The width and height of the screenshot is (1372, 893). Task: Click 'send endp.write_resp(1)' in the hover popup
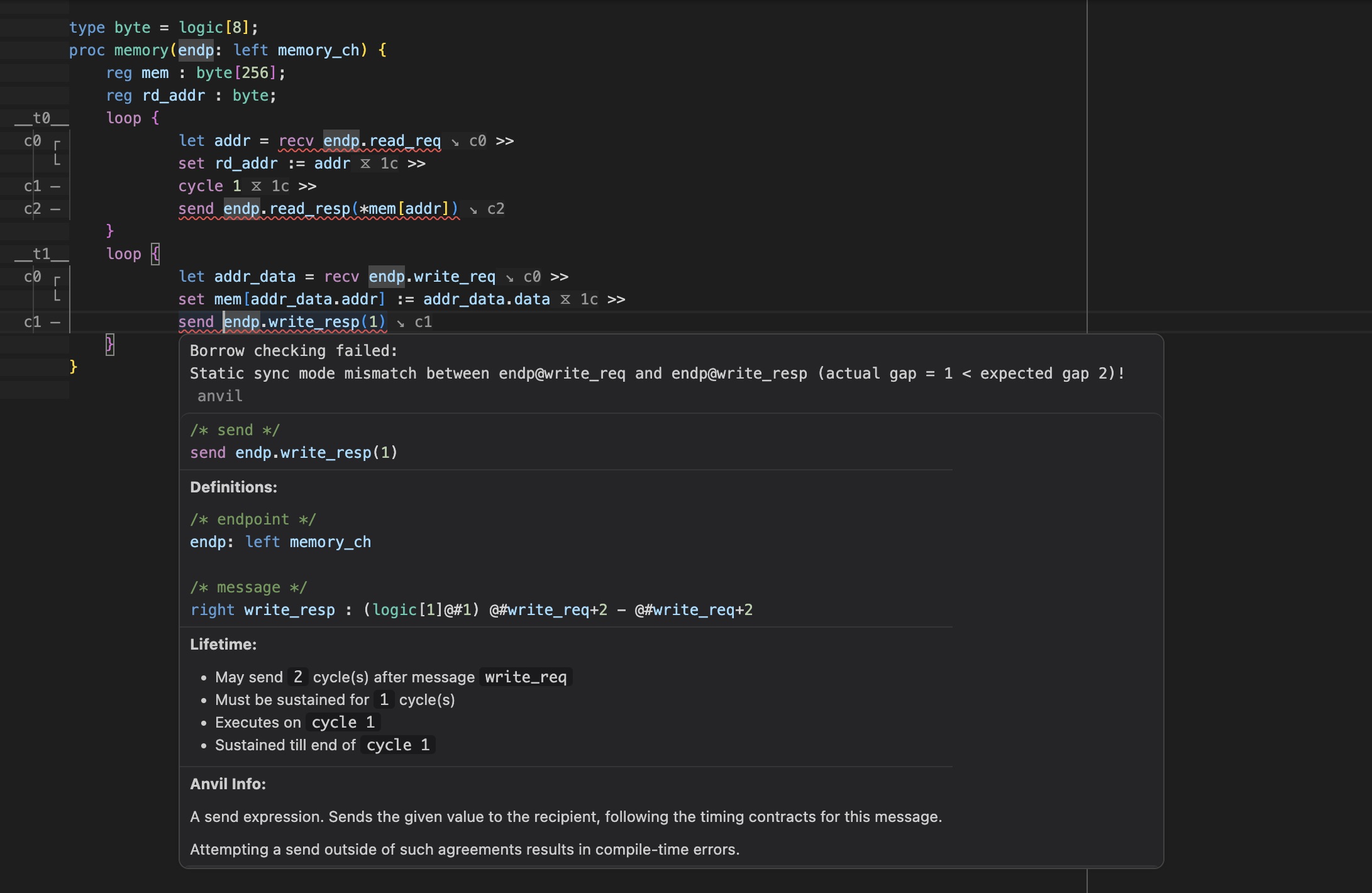point(294,453)
